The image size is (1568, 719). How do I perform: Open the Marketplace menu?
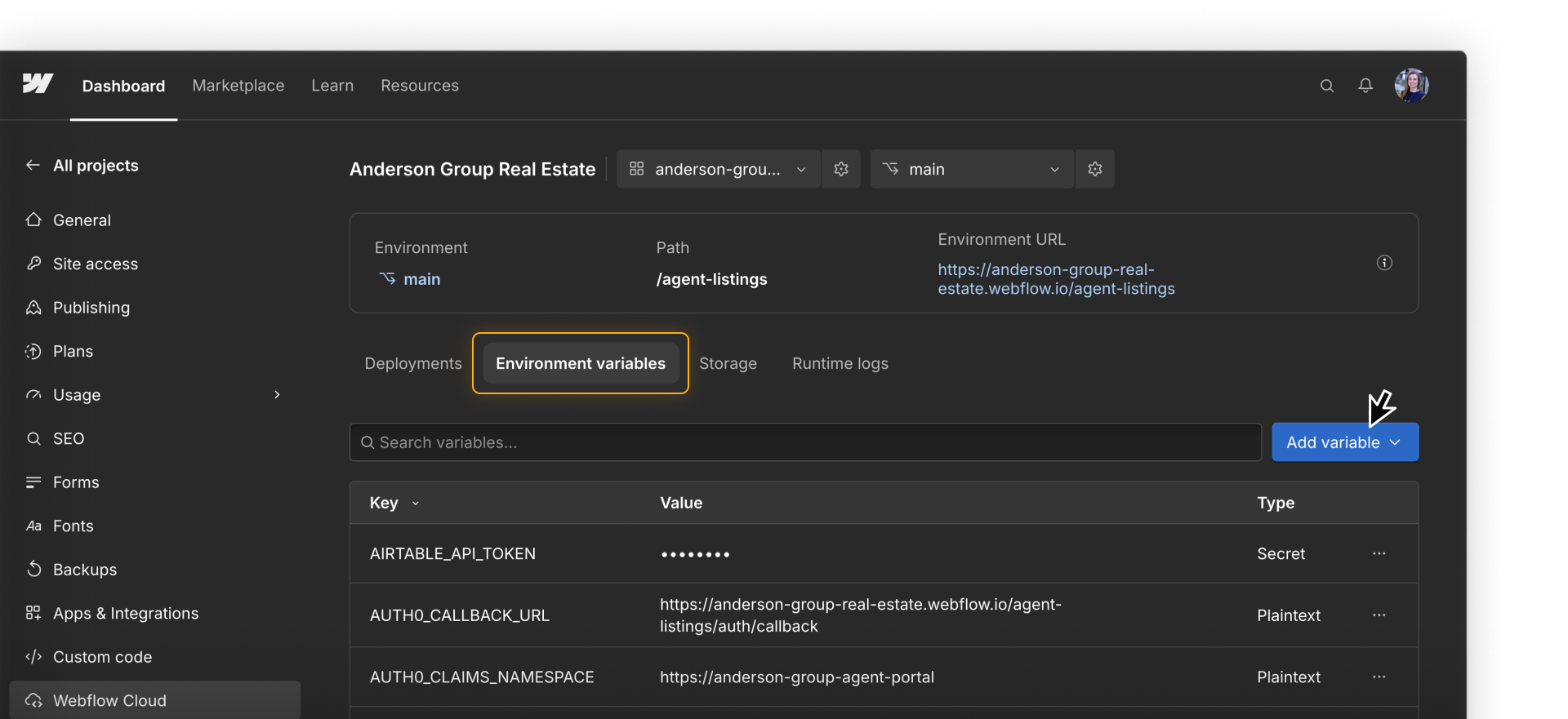tap(238, 86)
